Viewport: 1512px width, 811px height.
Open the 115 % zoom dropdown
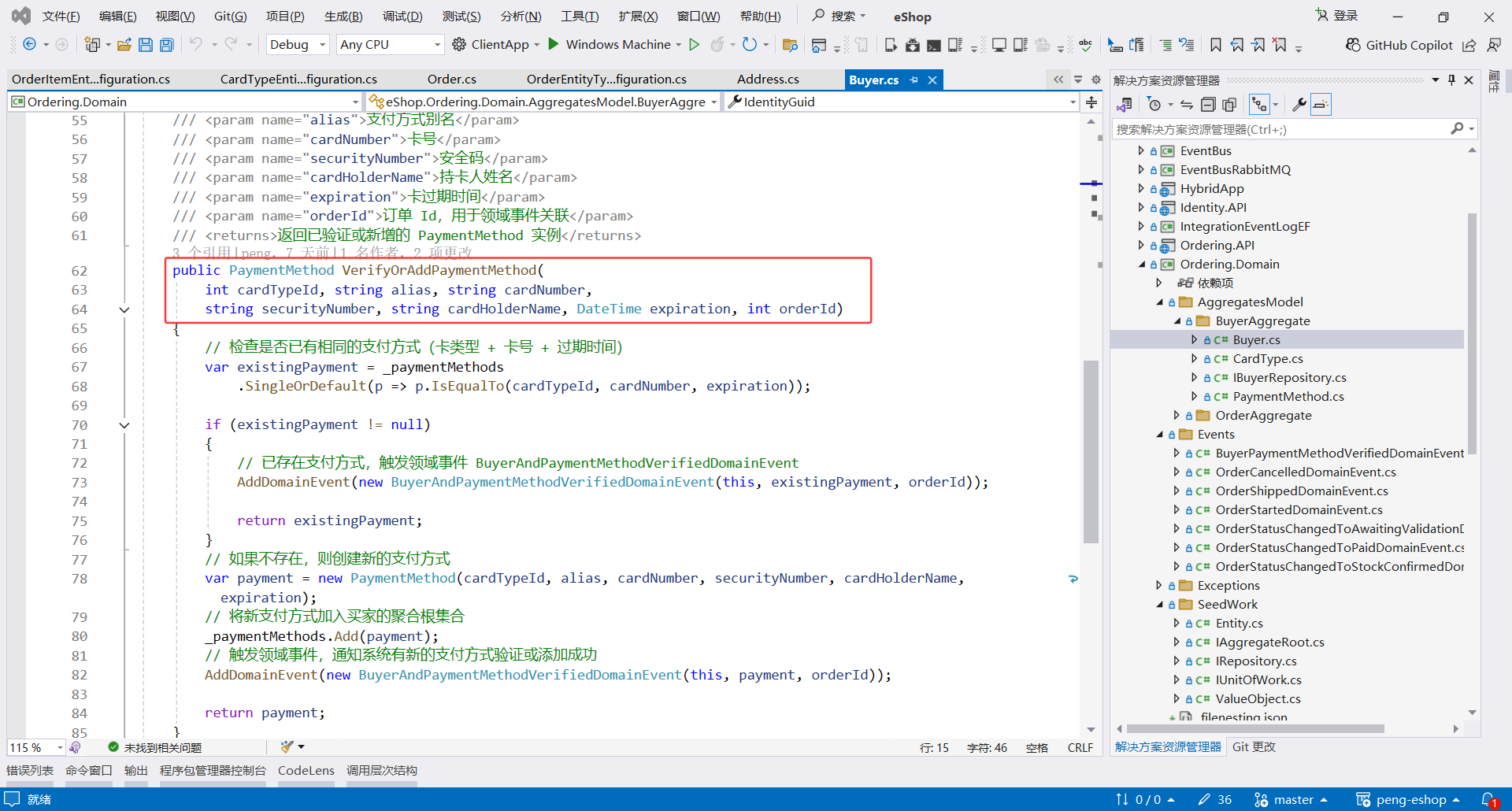[x=36, y=747]
